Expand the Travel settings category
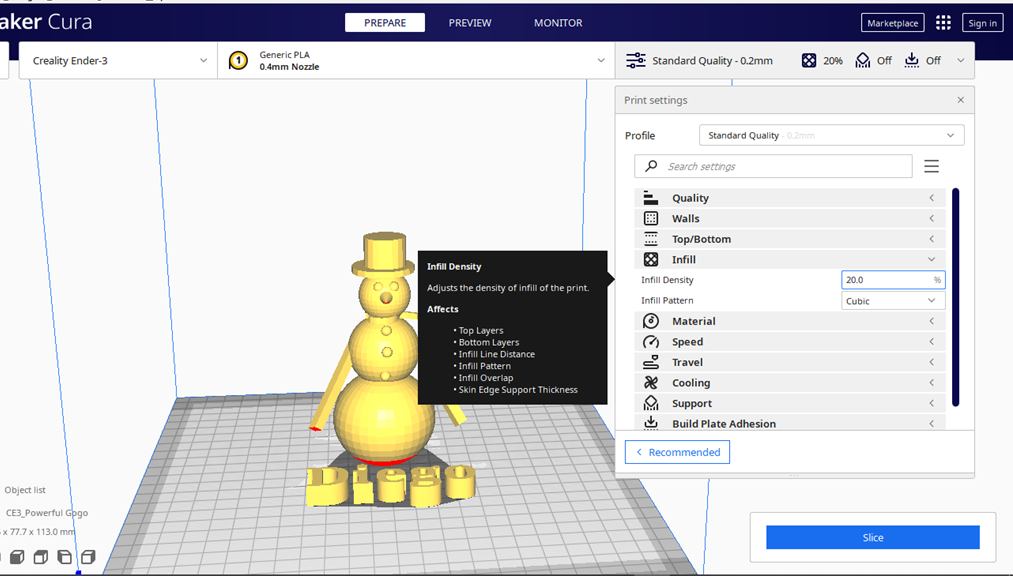The width and height of the screenshot is (1013, 576). tap(789, 362)
